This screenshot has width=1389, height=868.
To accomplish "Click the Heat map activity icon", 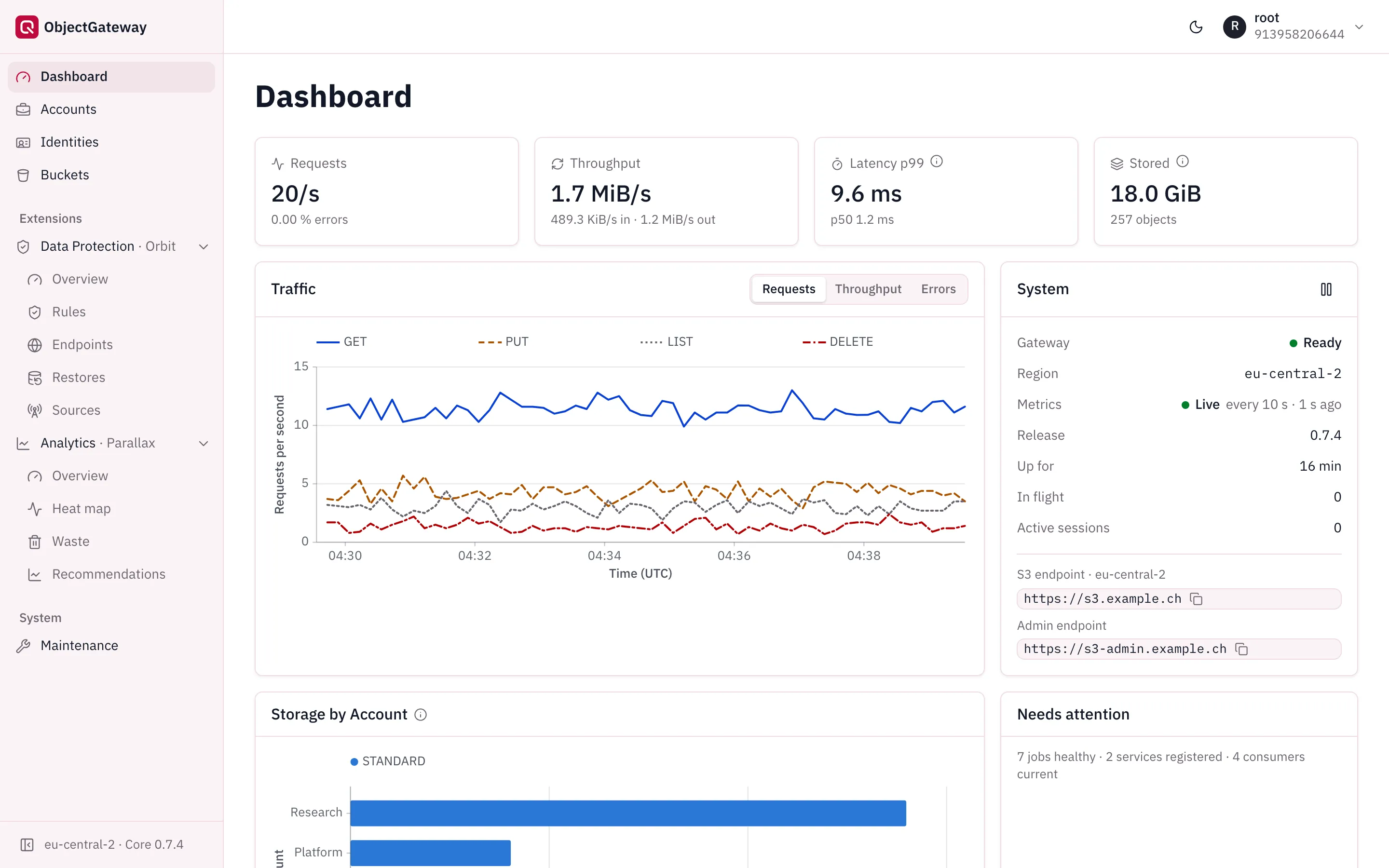I will 35,509.
